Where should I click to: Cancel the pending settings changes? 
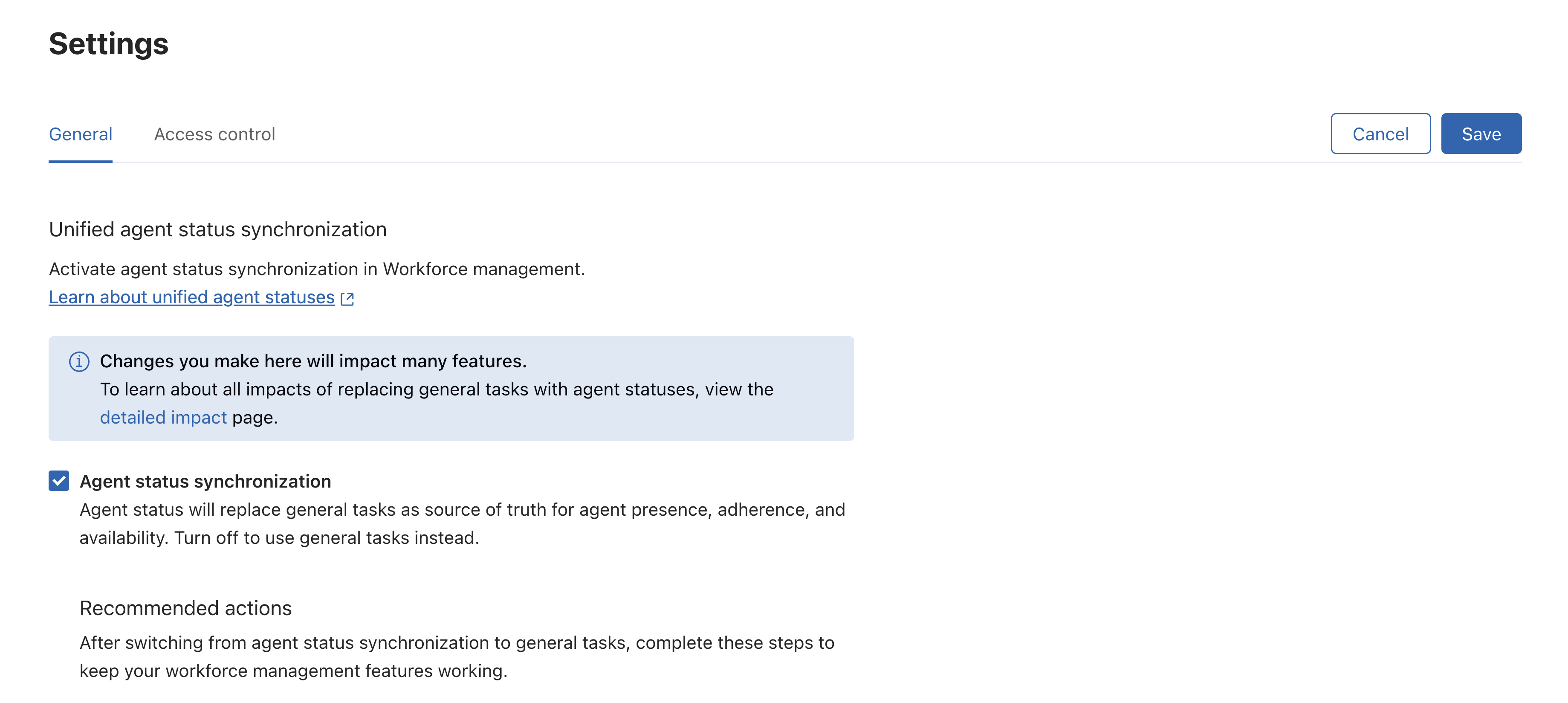click(x=1380, y=134)
